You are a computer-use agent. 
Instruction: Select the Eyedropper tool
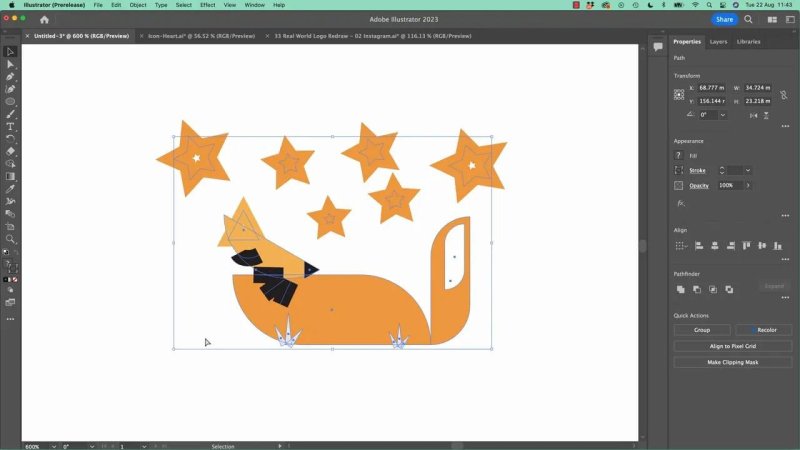point(10,189)
